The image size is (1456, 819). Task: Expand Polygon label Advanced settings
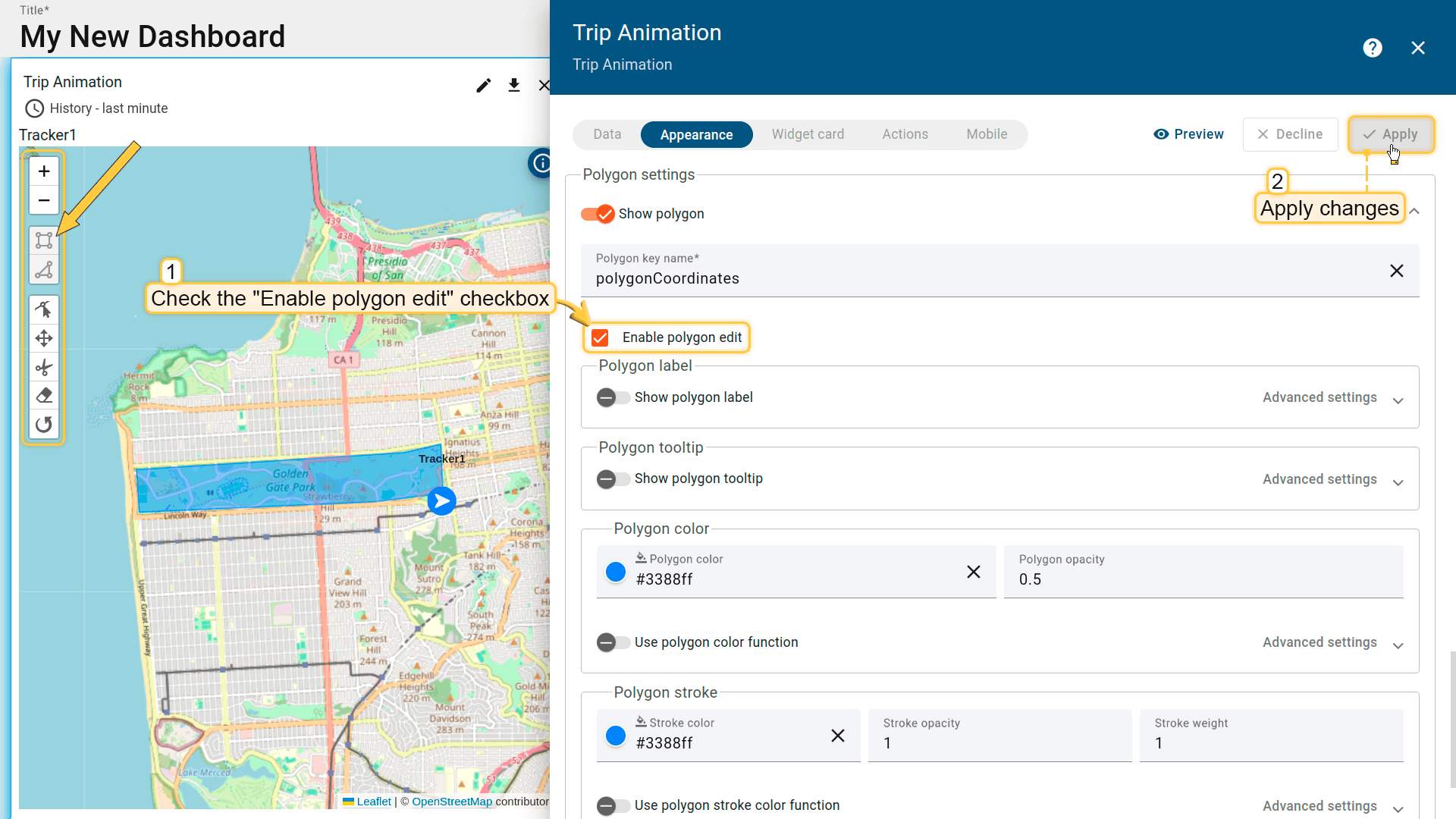pyautogui.click(x=1333, y=397)
